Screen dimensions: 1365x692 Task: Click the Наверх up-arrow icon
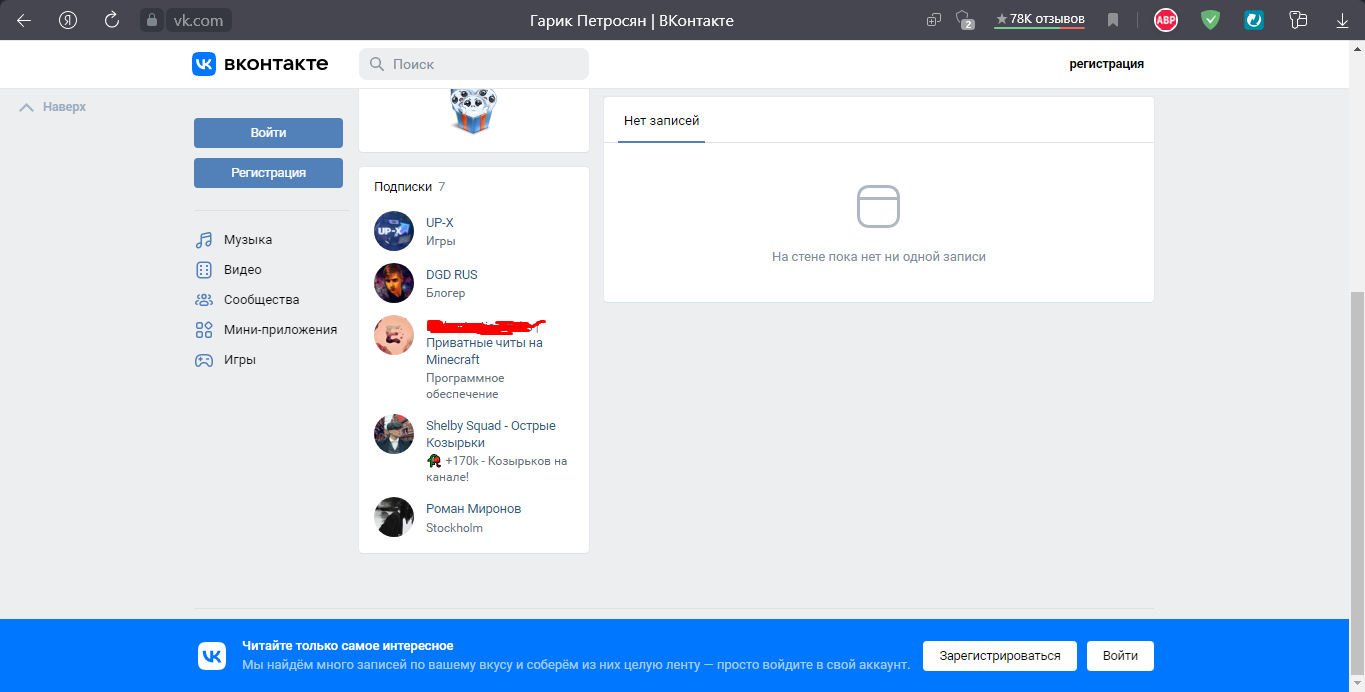tap(27, 107)
